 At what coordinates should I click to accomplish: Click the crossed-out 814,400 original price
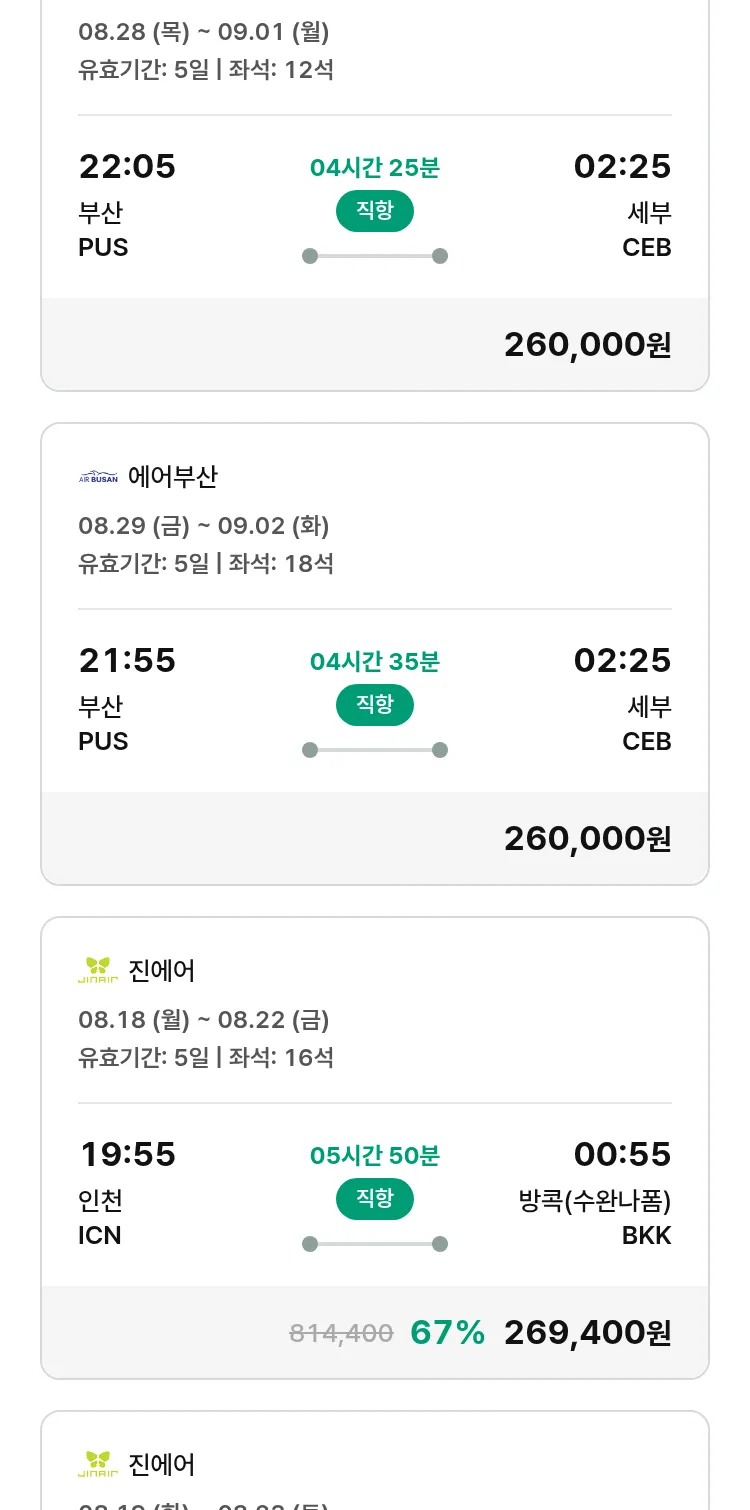(341, 1333)
